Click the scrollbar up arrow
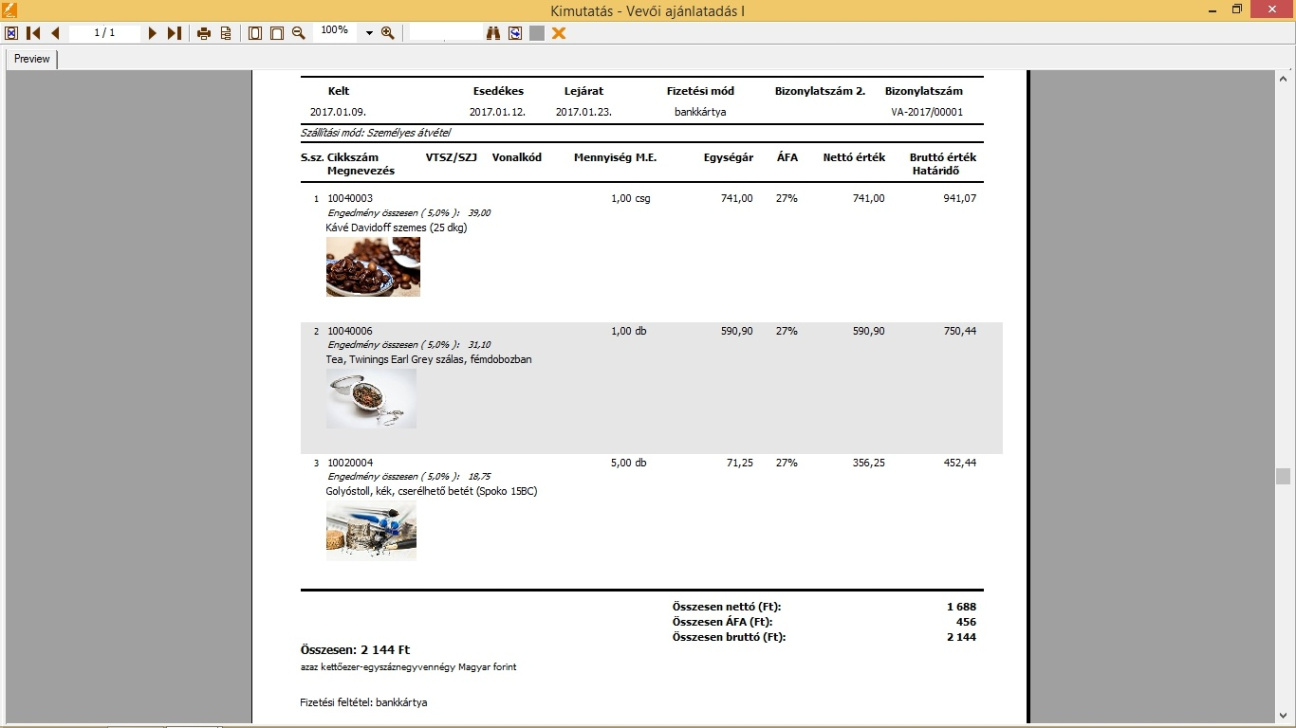 [1283, 78]
